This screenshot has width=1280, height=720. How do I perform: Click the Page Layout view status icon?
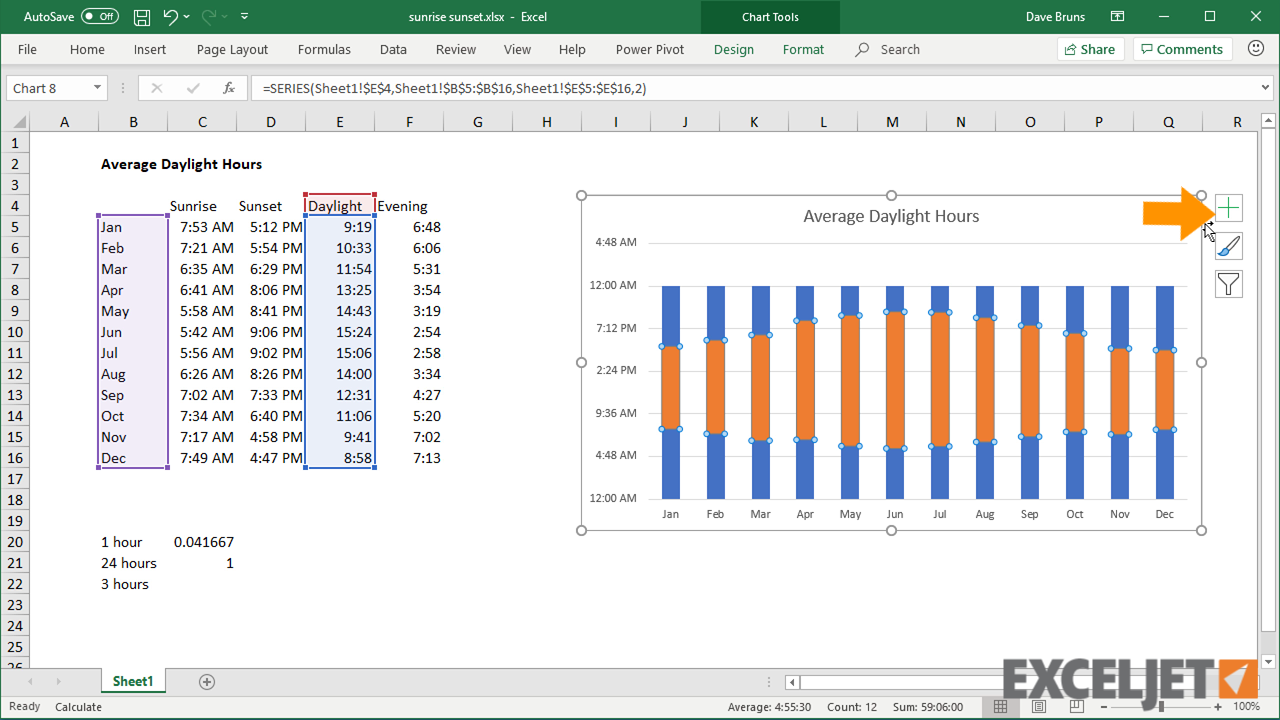[x=1040, y=706]
